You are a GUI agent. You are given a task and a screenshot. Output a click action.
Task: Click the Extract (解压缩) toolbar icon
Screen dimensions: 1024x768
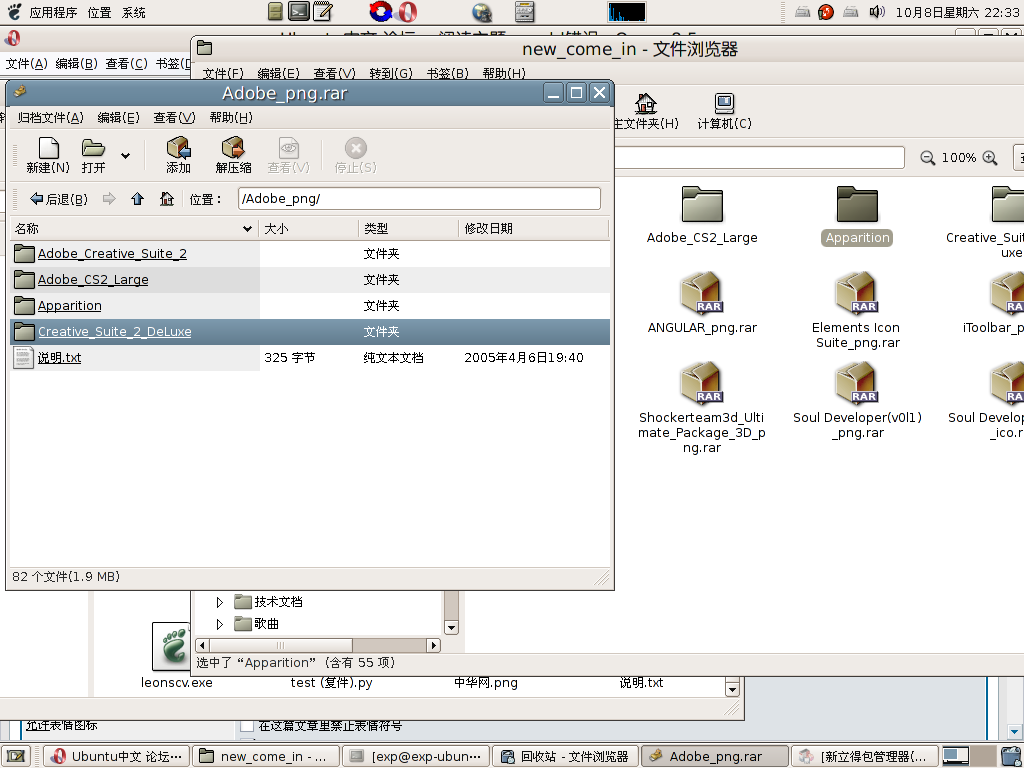[x=233, y=155]
